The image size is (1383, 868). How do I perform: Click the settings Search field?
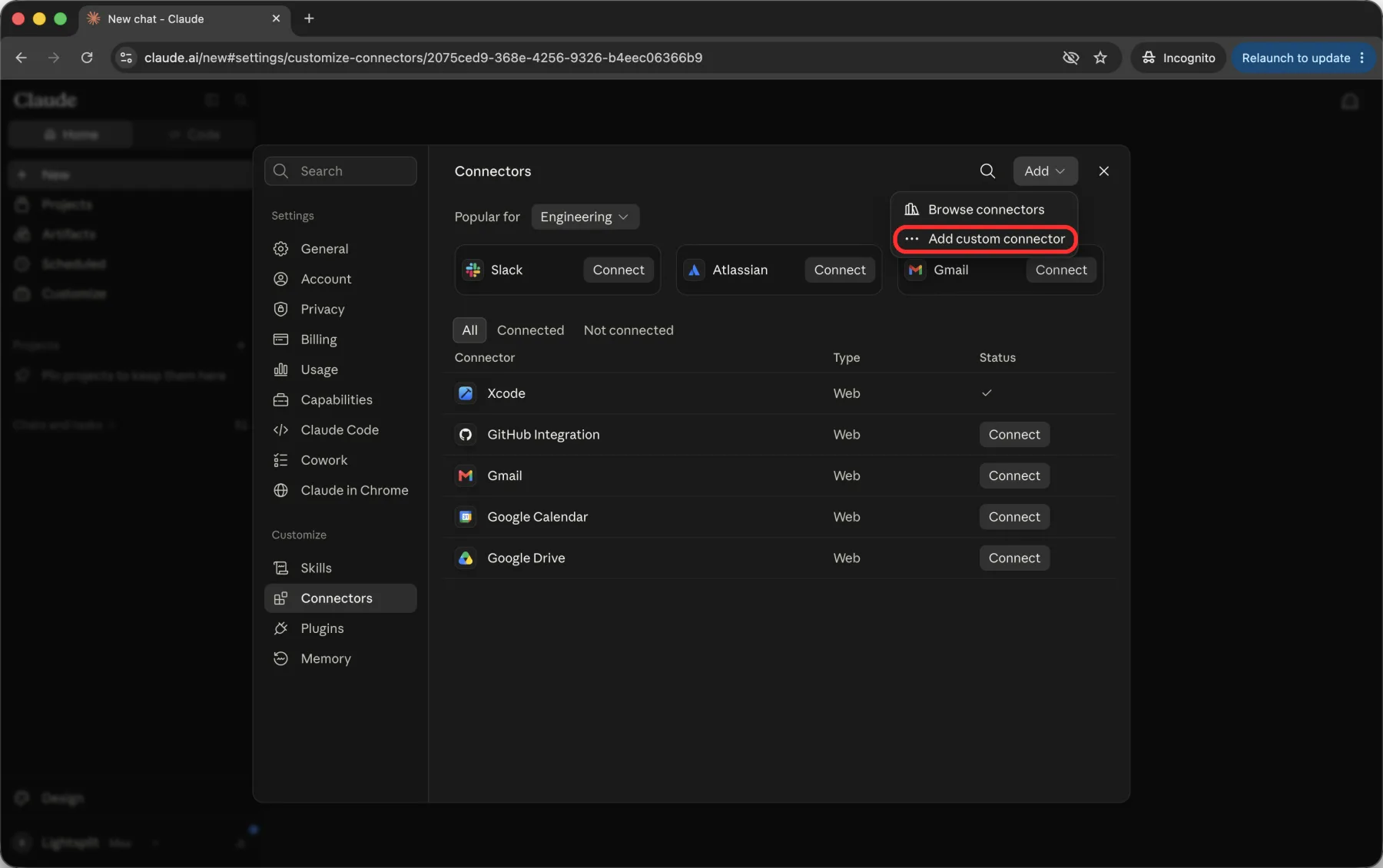pyautogui.click(x=340, y=171)
